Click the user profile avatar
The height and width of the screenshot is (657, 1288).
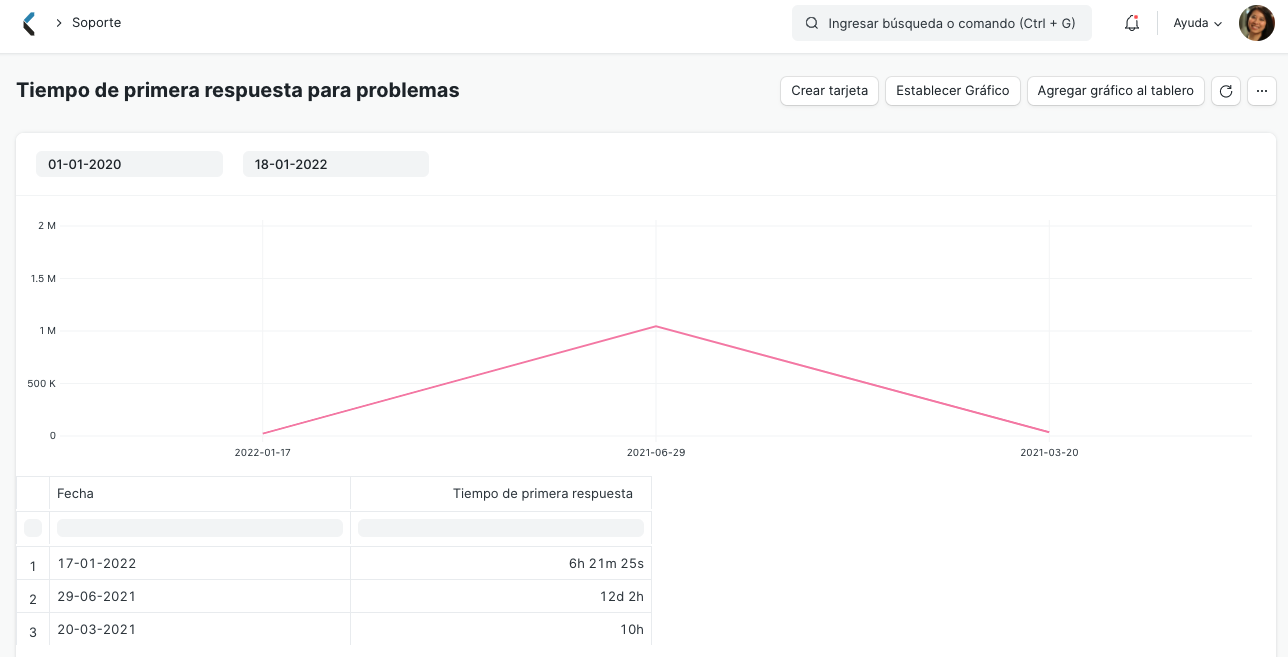click(x=1256, y=22)
